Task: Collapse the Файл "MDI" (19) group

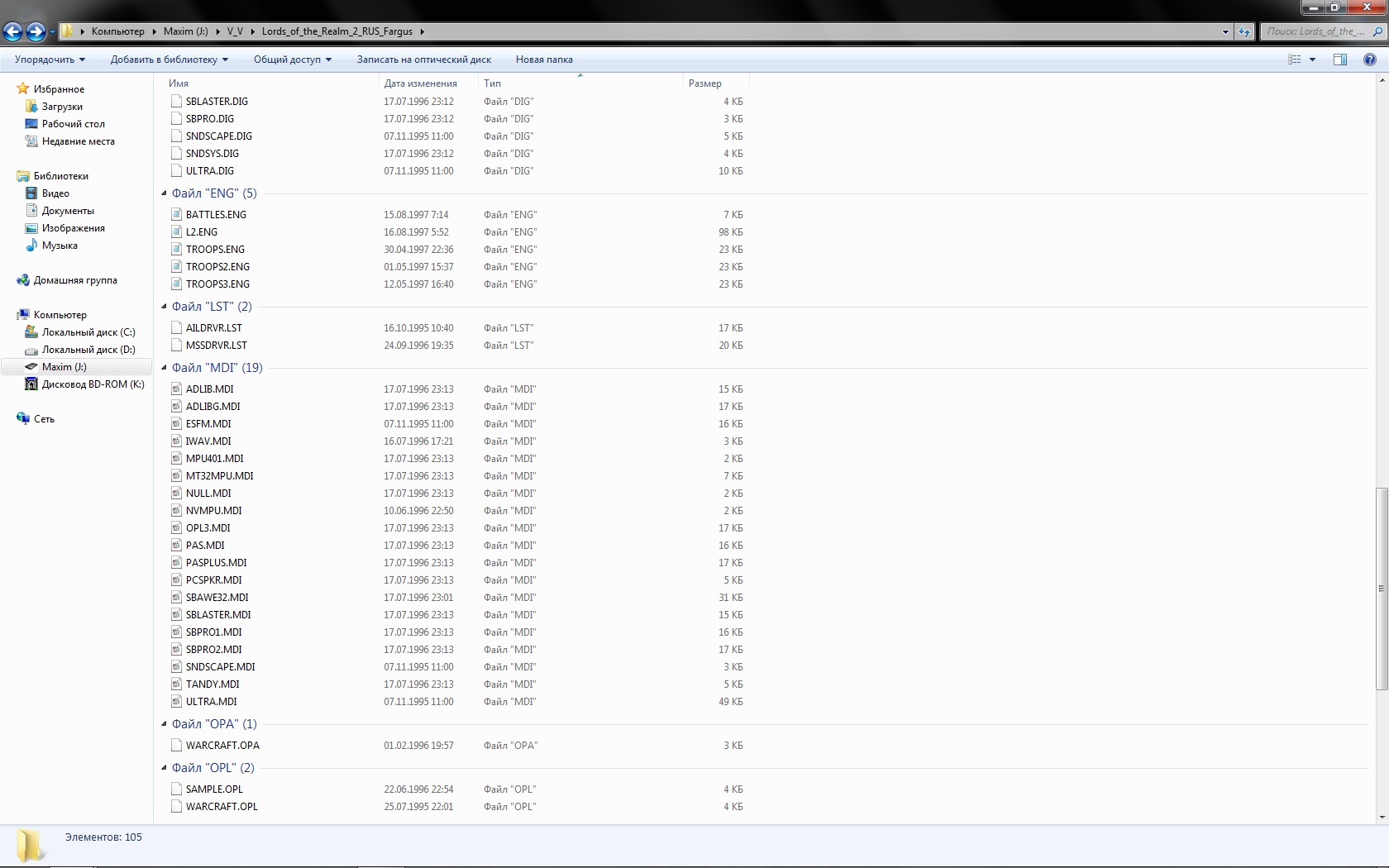Action: [x=164, y=368]
